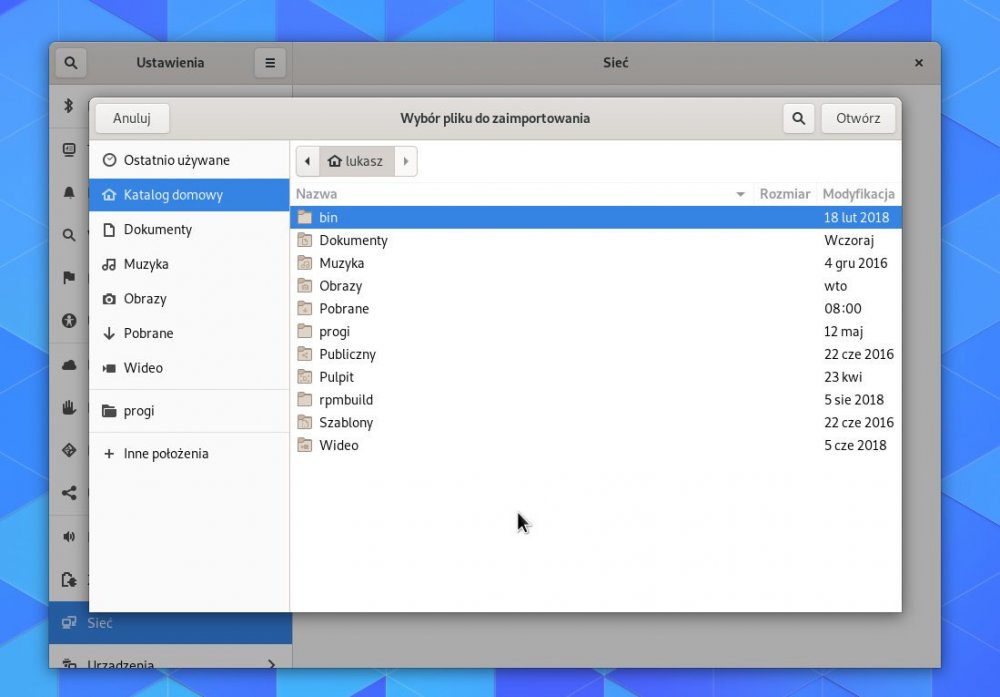1000x697 pixels.
Task: Go back with the left path bar arrow
Action: click(307, 161)
